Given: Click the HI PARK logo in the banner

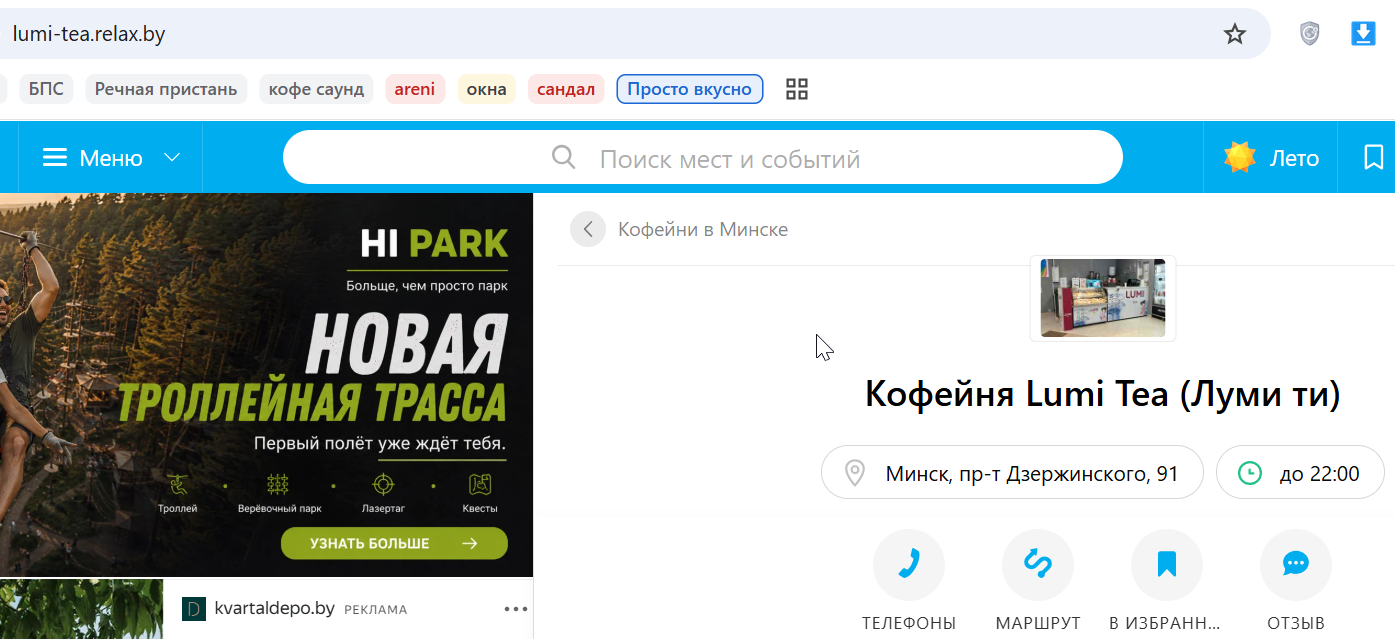Looking at the screenshot, I should click(434, 244).
